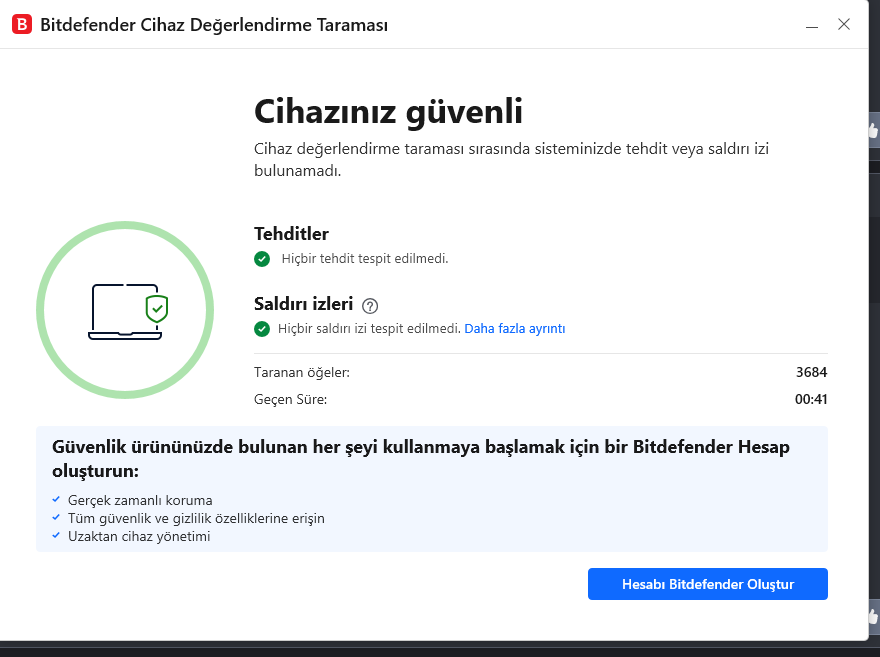The height and width of the screenshot is (657, 880).
Task: Click the window title Bitdefender Cihaz Değerlendirme Taraması
Action: (x=214, y=25)
